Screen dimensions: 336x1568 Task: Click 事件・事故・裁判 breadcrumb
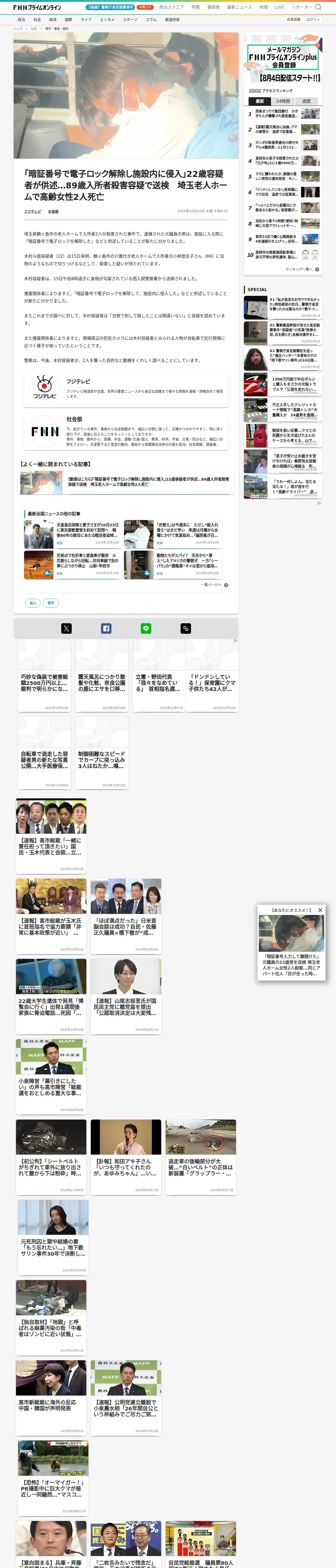[57, 28]
